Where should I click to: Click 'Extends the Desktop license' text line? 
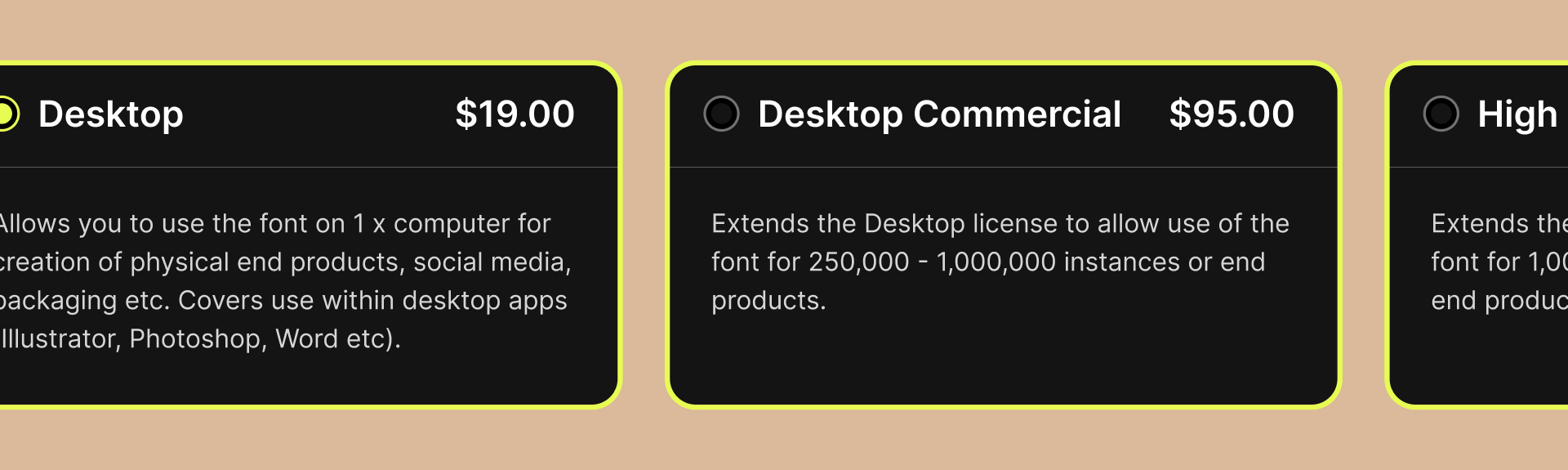[1000, 224]
